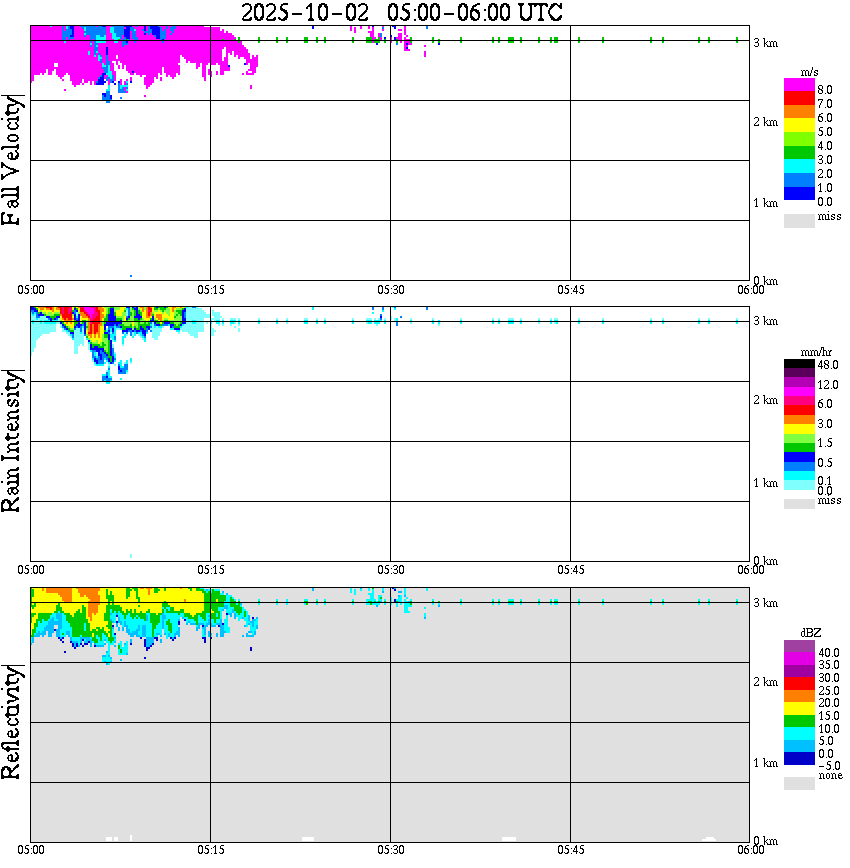Select the dark blue 0.0 m/s legend swatch

(x=799, y=194)
